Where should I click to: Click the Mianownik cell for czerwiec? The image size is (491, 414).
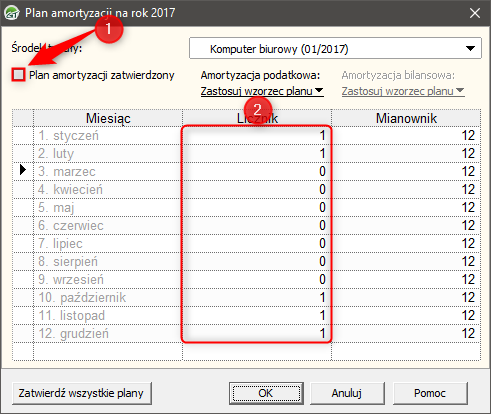pyautogui.click(x=406, y=225)
